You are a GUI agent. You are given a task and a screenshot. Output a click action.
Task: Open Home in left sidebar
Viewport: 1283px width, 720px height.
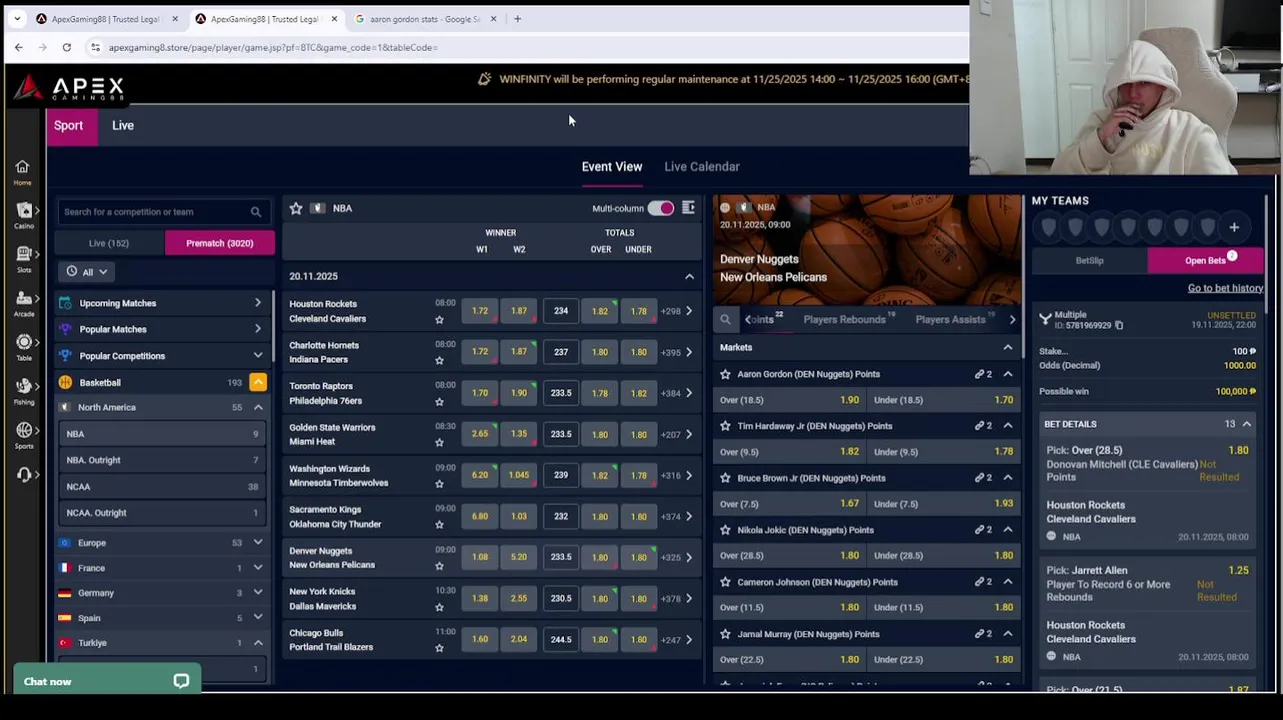pyautogui.click(x=22, y=172)
